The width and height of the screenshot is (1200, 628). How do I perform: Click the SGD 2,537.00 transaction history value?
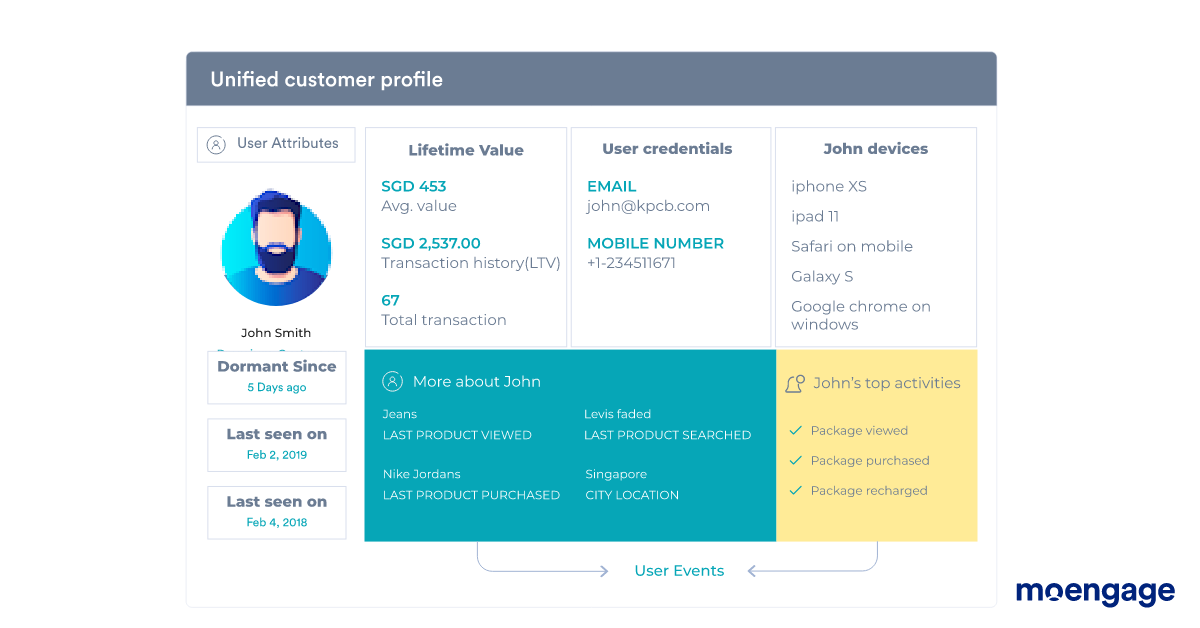[x=430, y=242]
